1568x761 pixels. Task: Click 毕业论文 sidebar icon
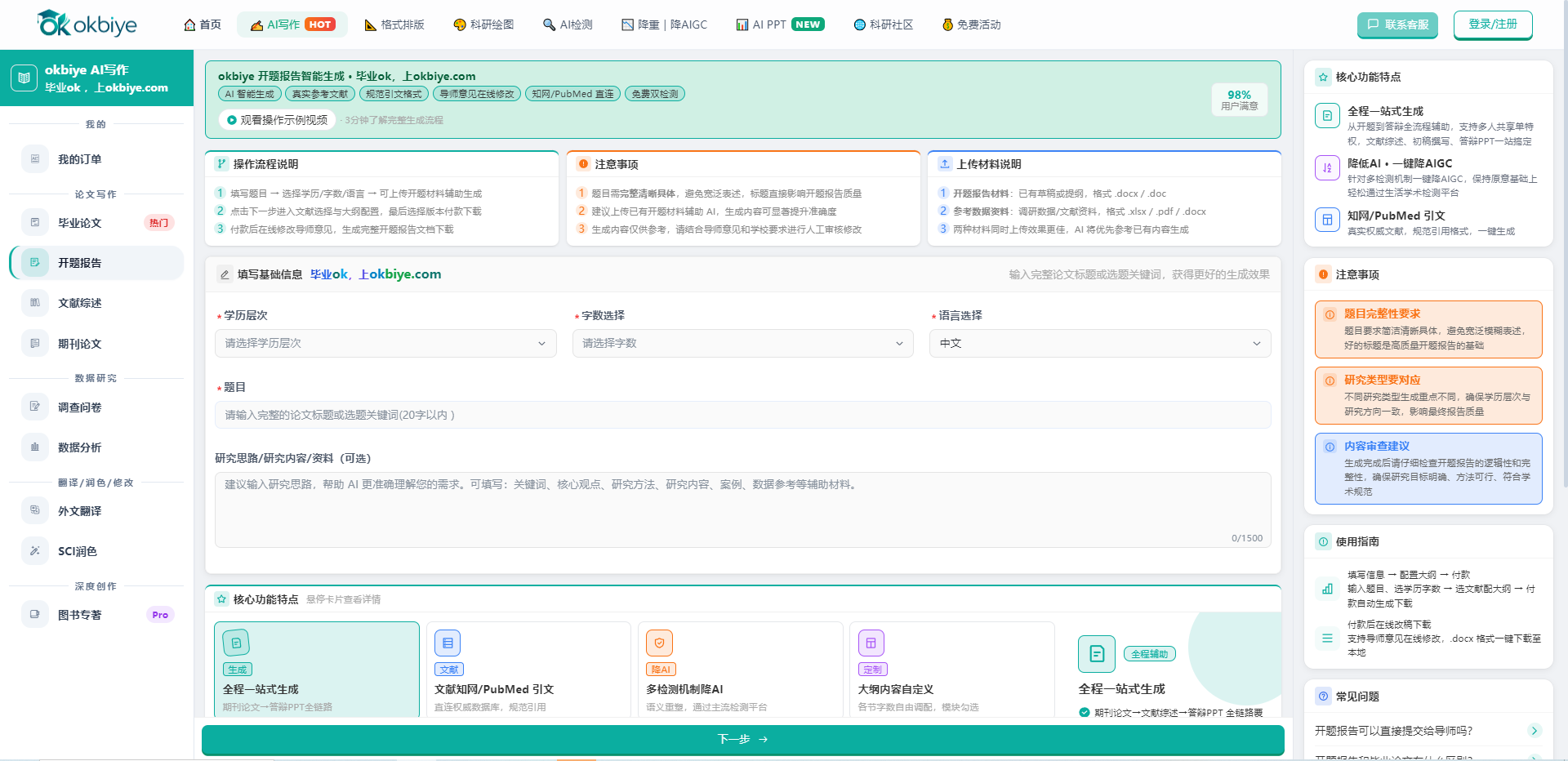34,222
